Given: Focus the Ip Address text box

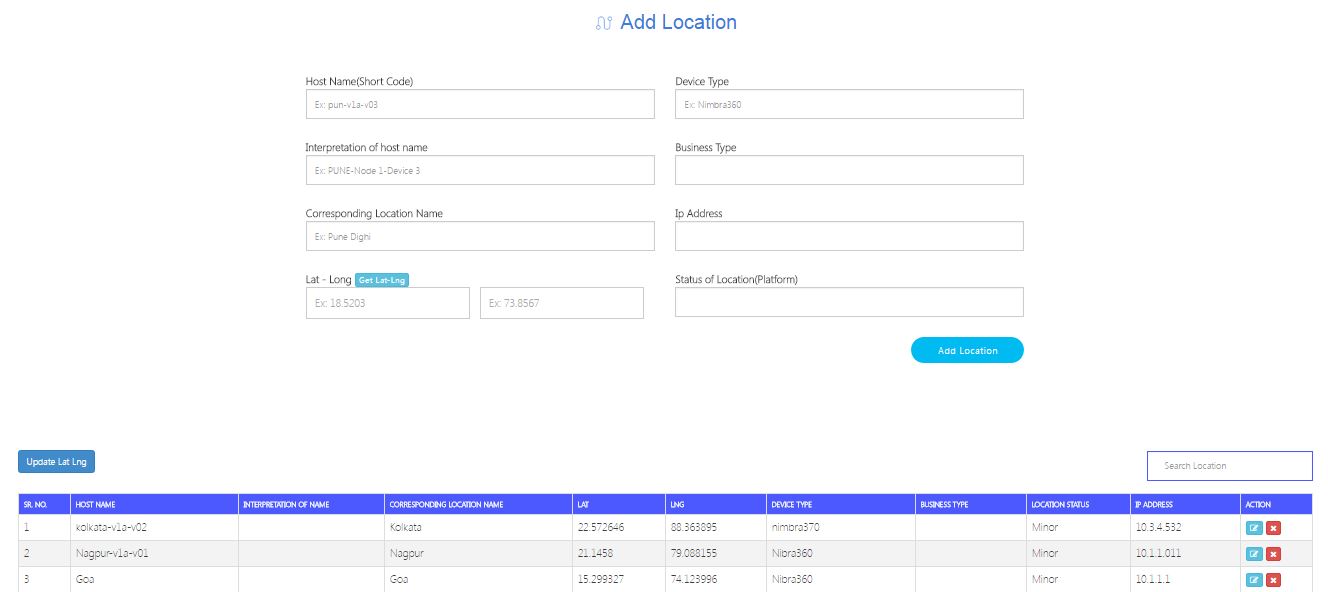Looking at the screenshot, I should coord(849,236).
